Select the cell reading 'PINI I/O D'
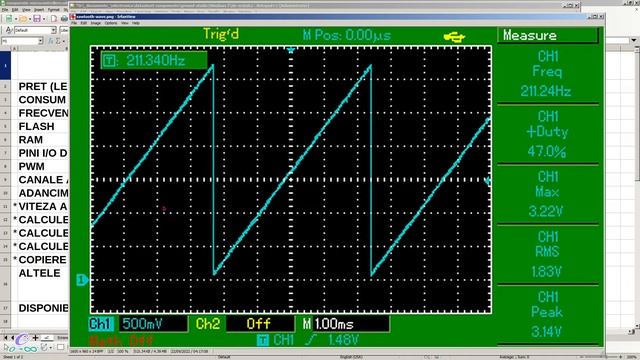The image size is (640, 360). pyautogui.click(x=43, y=153)
